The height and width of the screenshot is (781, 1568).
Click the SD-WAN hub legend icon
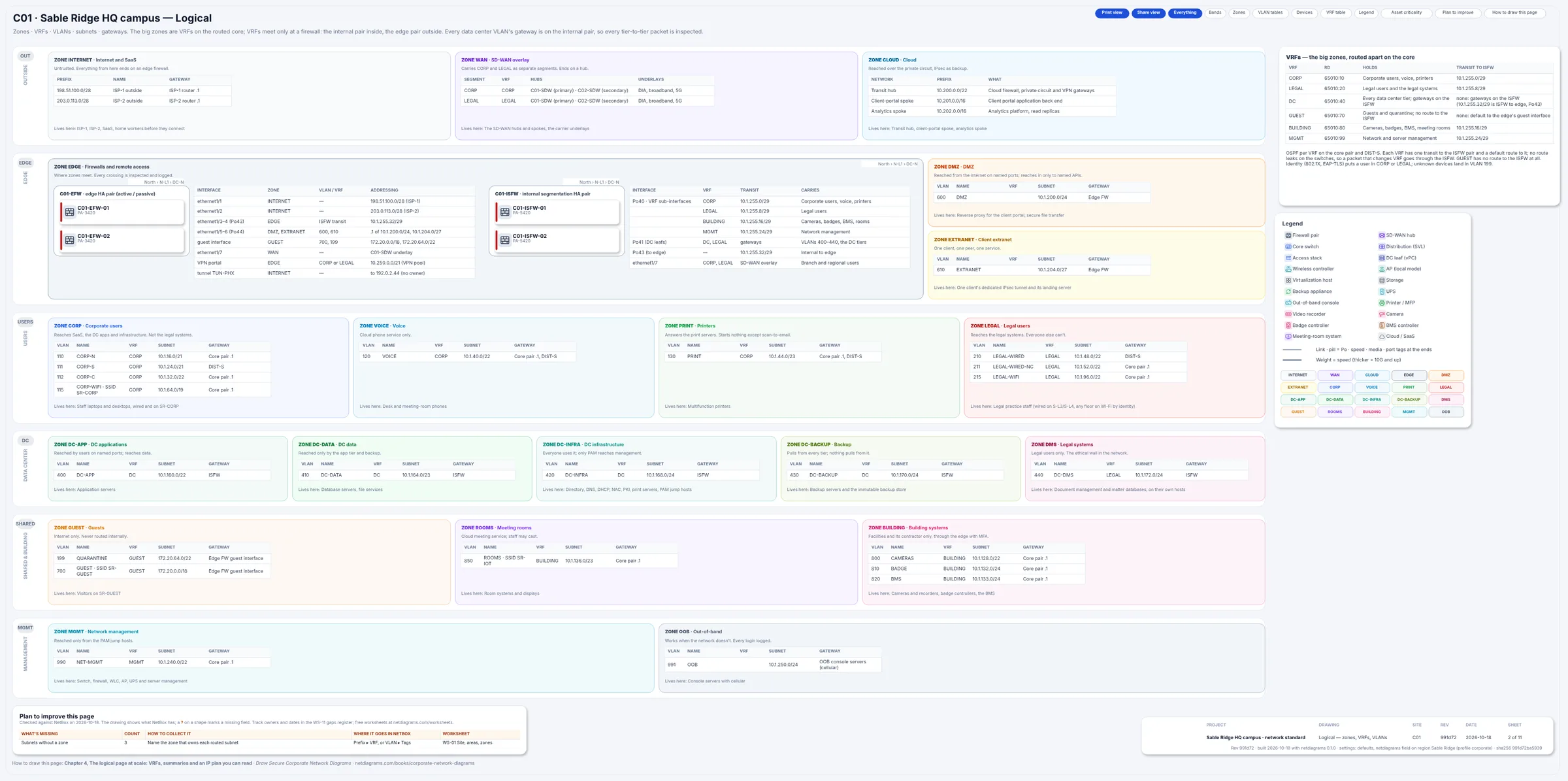[x=1382, y=235]
